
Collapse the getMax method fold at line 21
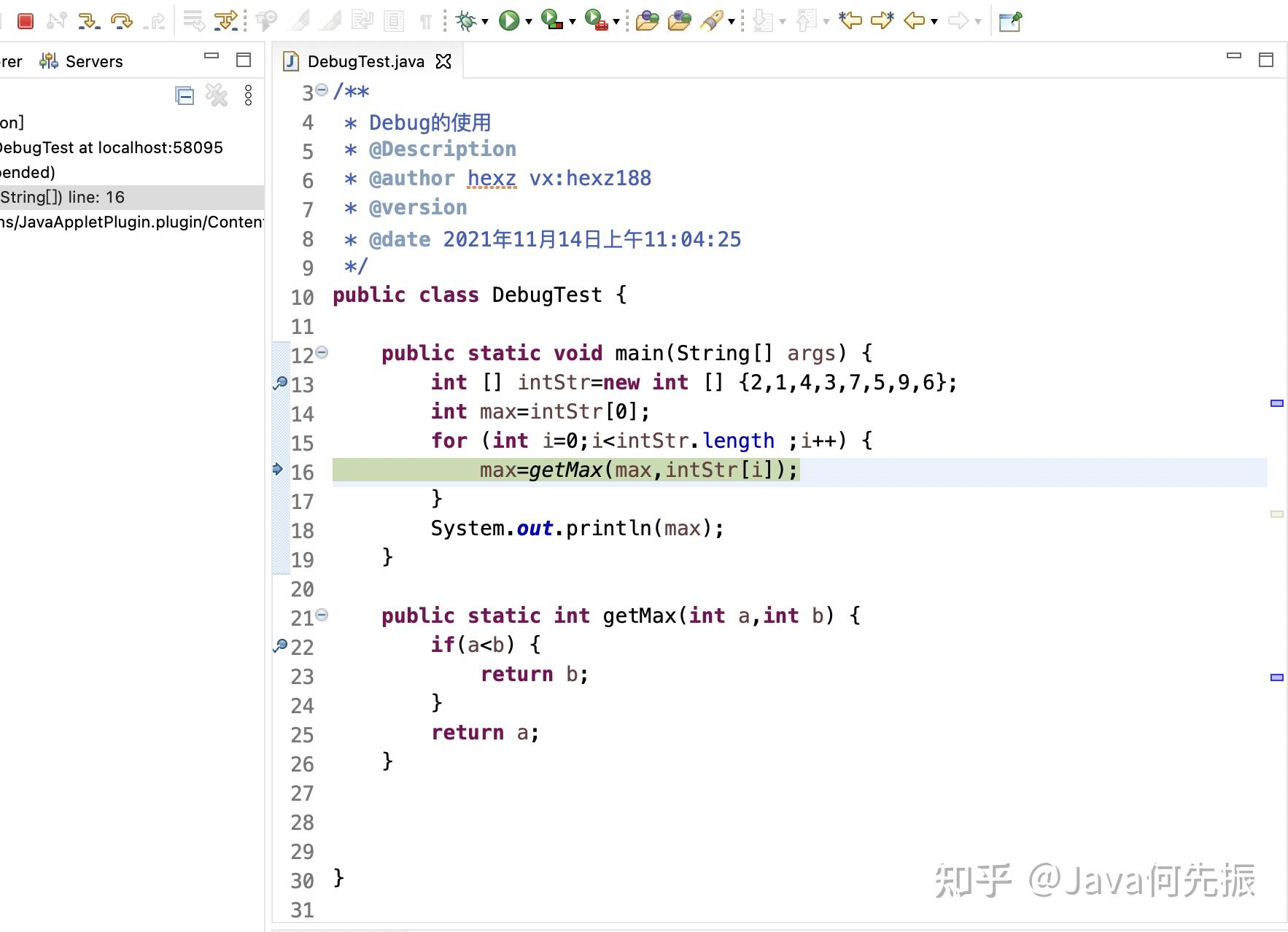pos(322,615)
